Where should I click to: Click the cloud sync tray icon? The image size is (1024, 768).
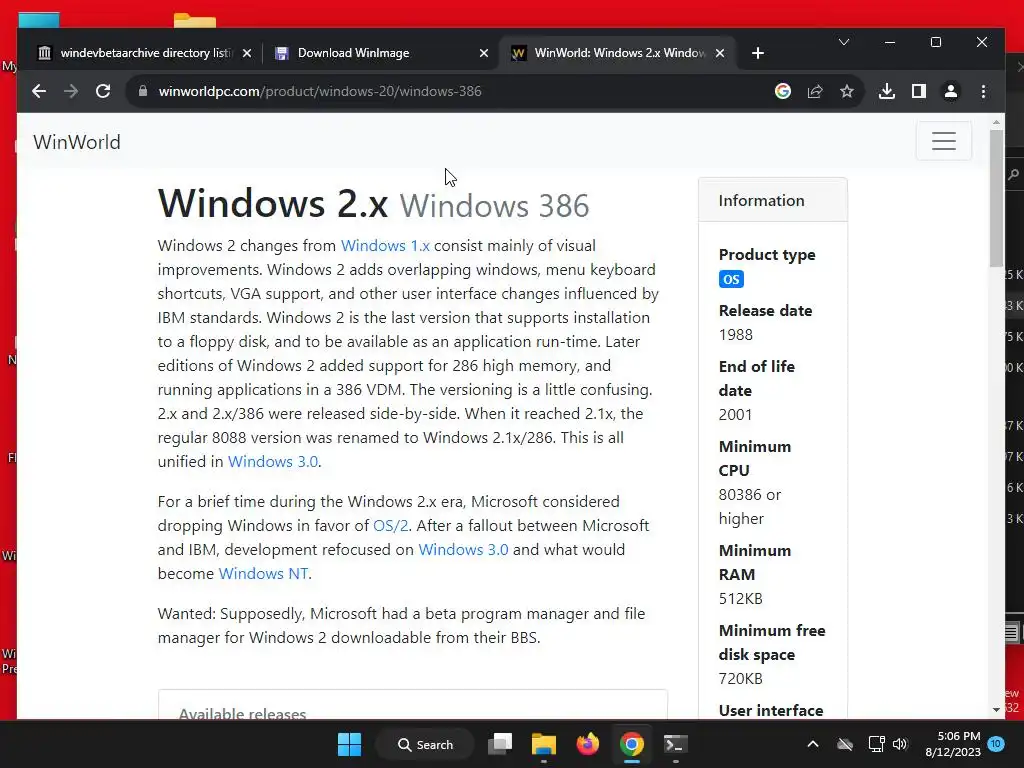[x=845, y=744]
